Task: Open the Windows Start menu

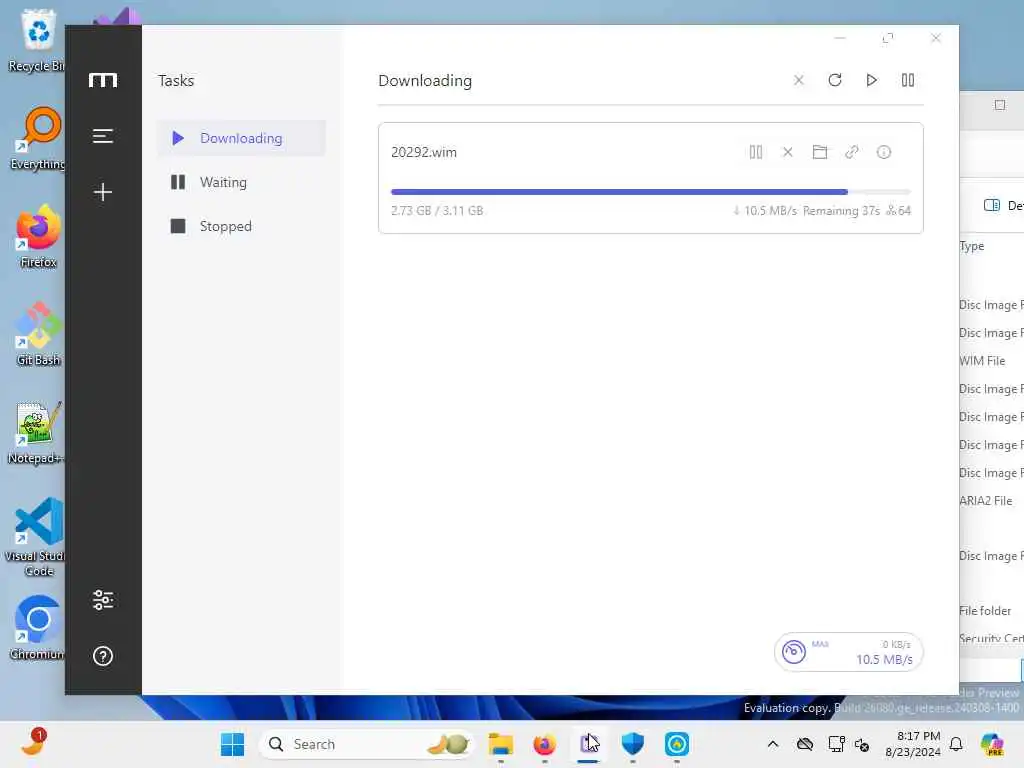Action: click(x=232, y=744)
